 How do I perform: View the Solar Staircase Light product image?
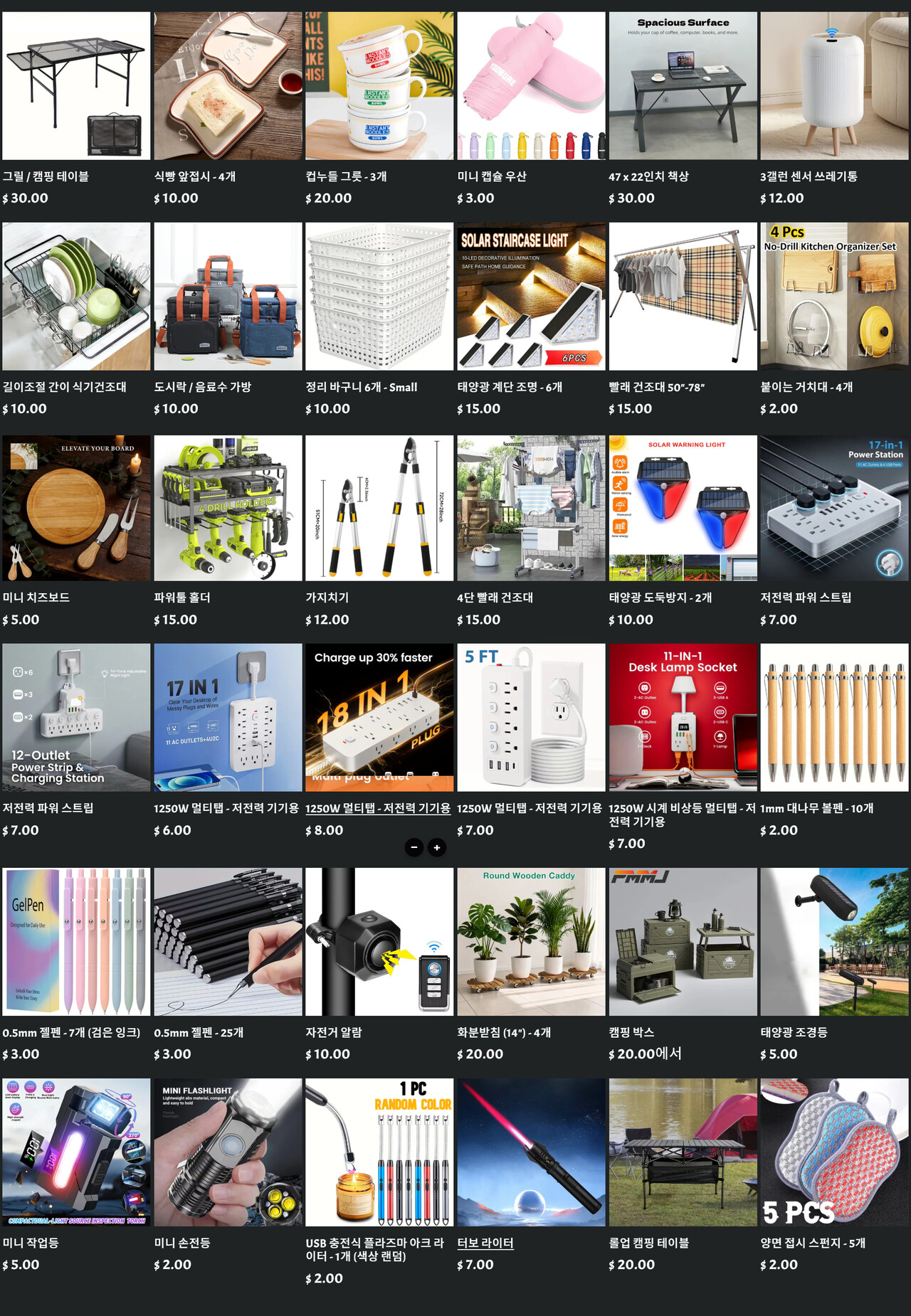[531, 297]
